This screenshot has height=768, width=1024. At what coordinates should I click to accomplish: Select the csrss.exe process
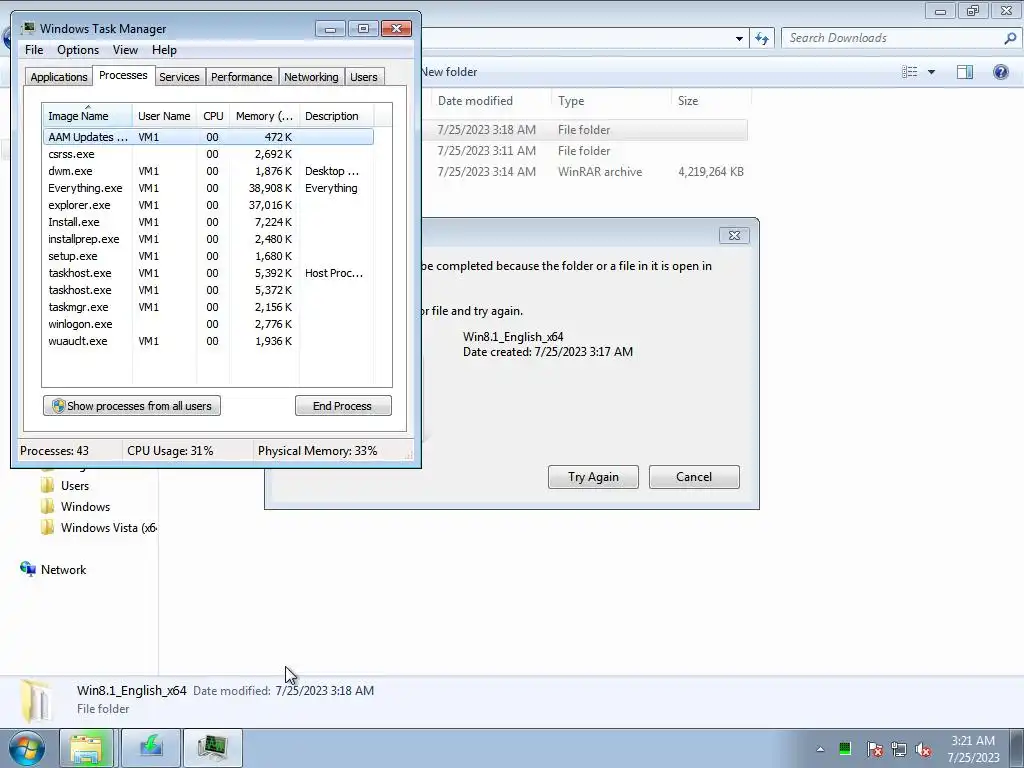[208, 154]
